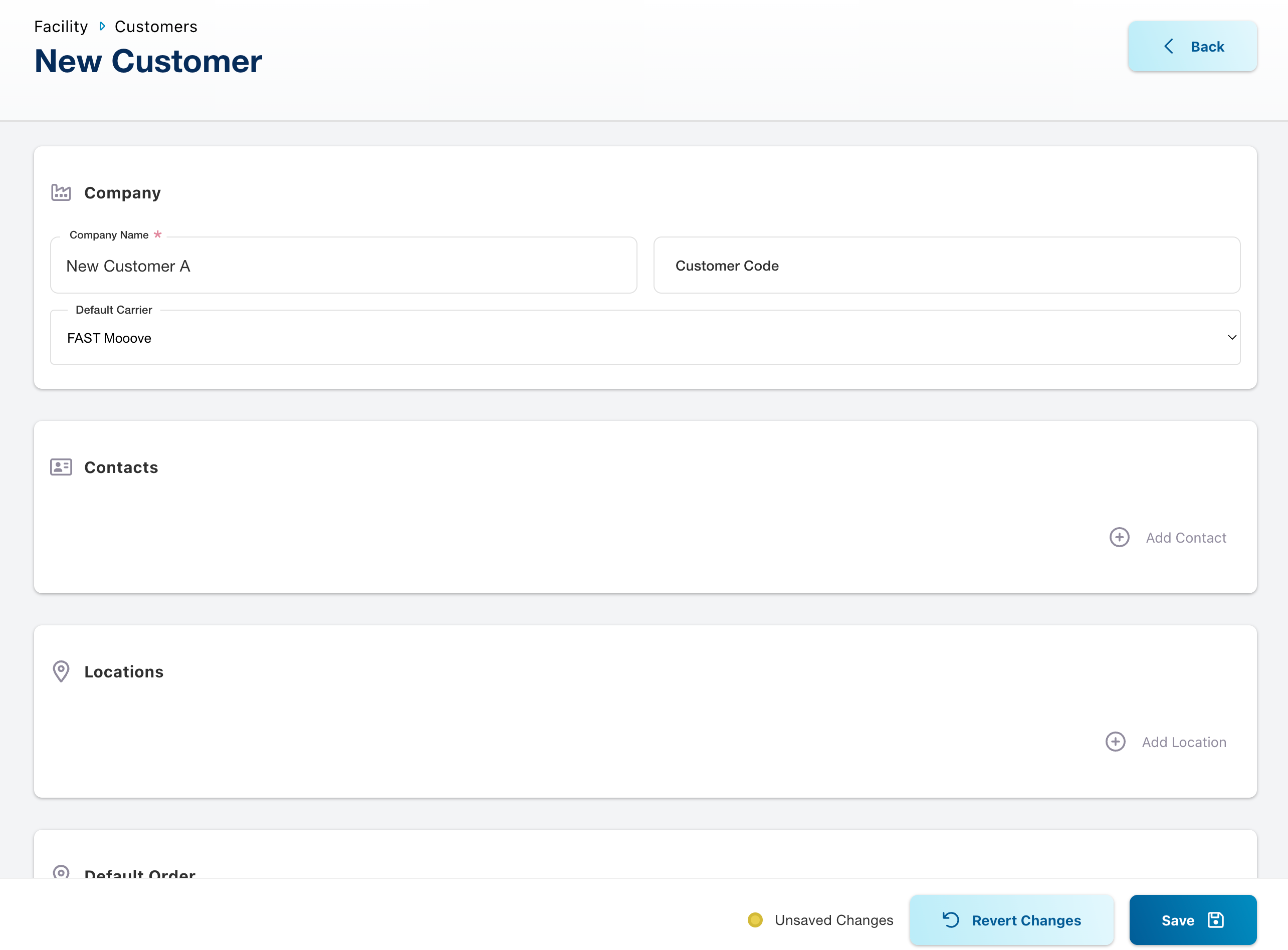
Task: Click the Add Contact plus icon
Action: pyautogui.click(x=1119, y=537)
